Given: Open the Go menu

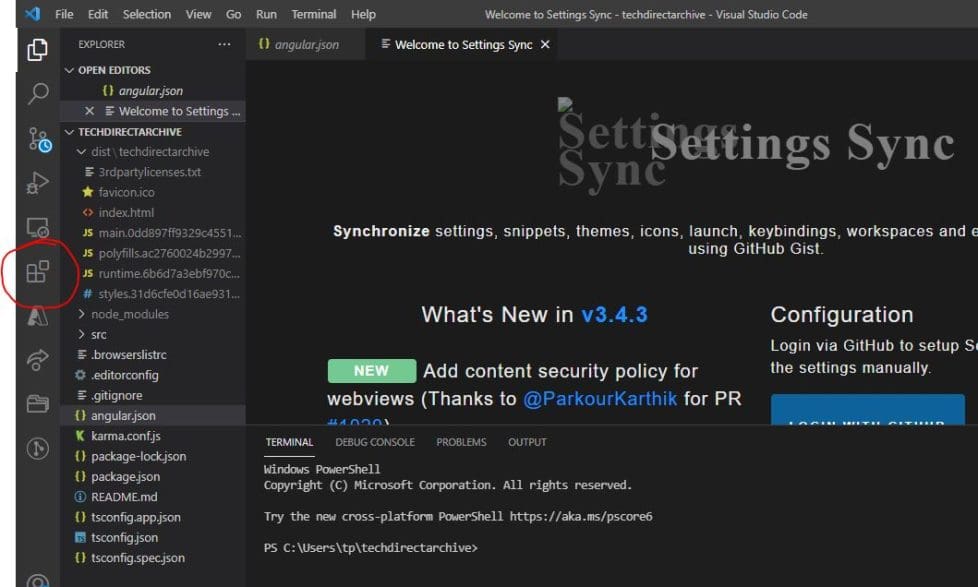Looking at the screenshot, I should 233,14.
